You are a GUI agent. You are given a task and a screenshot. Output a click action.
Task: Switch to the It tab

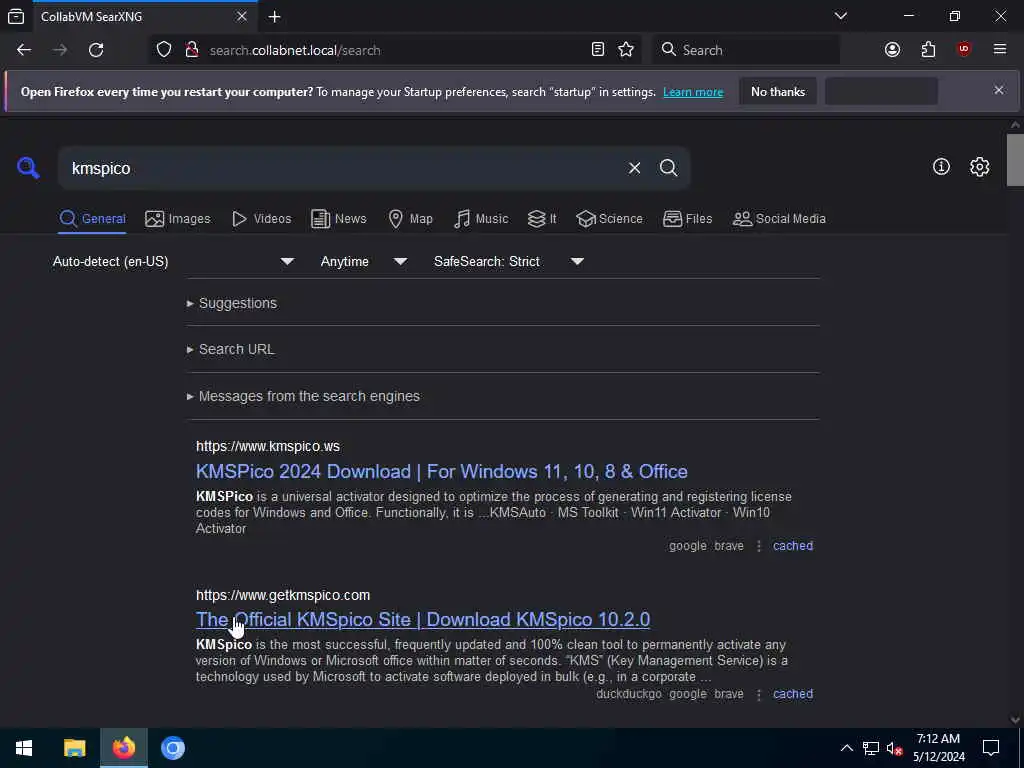(542, 219)
